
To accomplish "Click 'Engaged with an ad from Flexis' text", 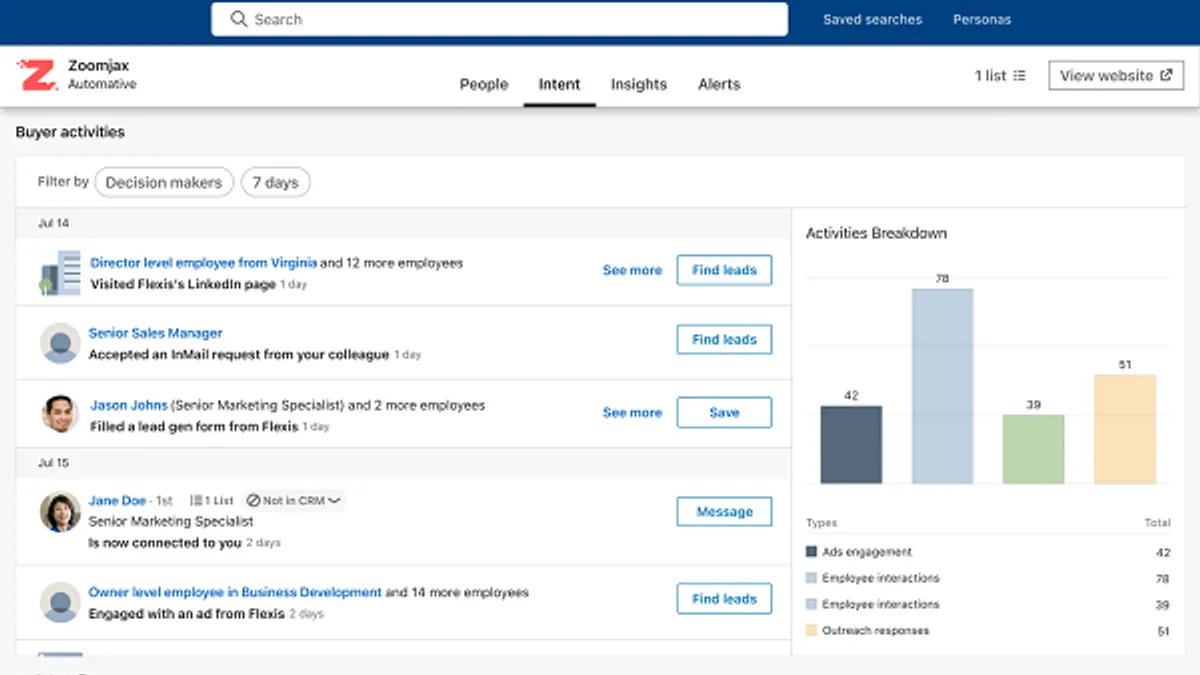I will pyautogui.click(x=186, y=613).
